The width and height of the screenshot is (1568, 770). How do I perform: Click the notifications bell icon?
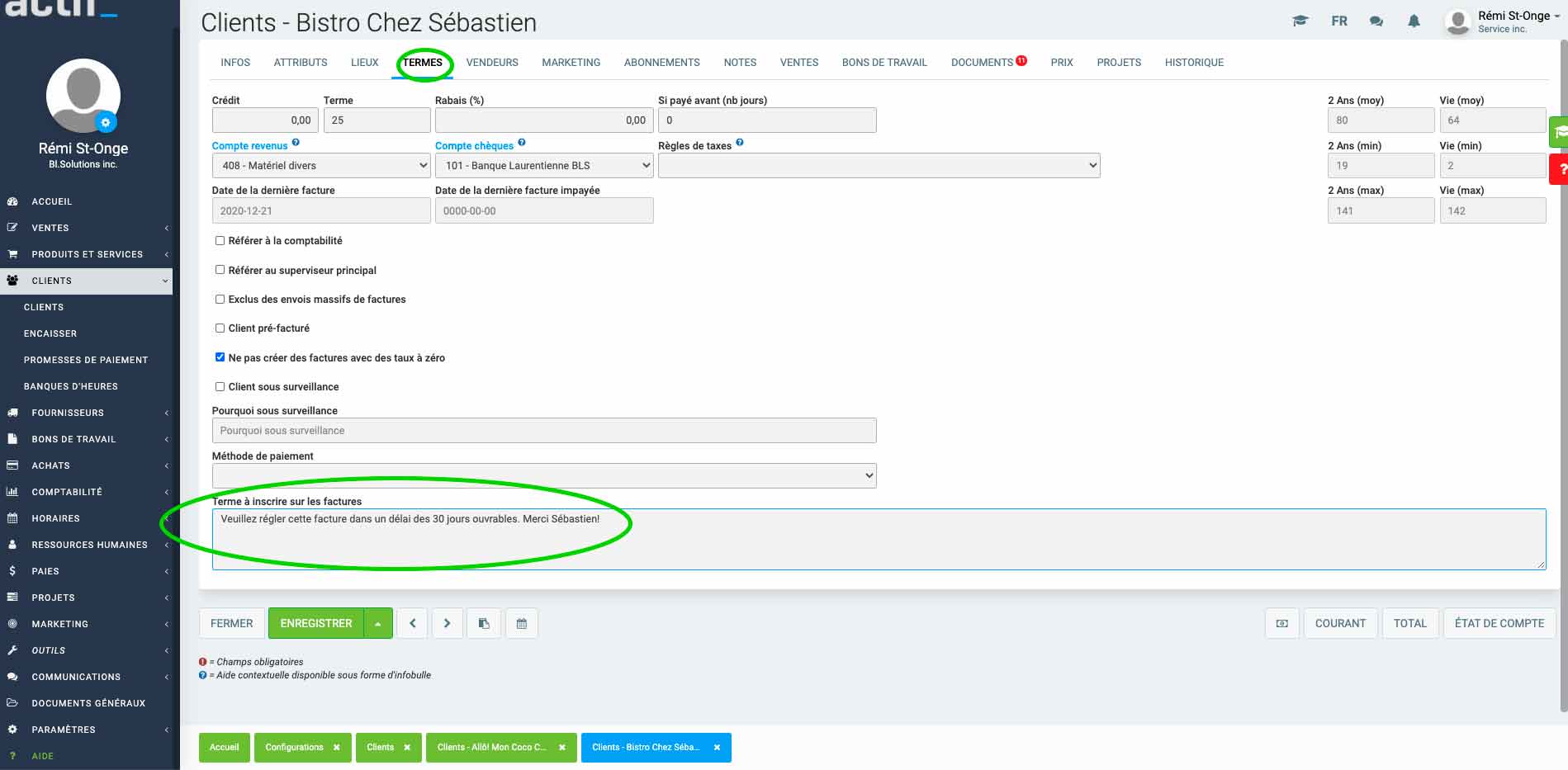(1414, 21)
